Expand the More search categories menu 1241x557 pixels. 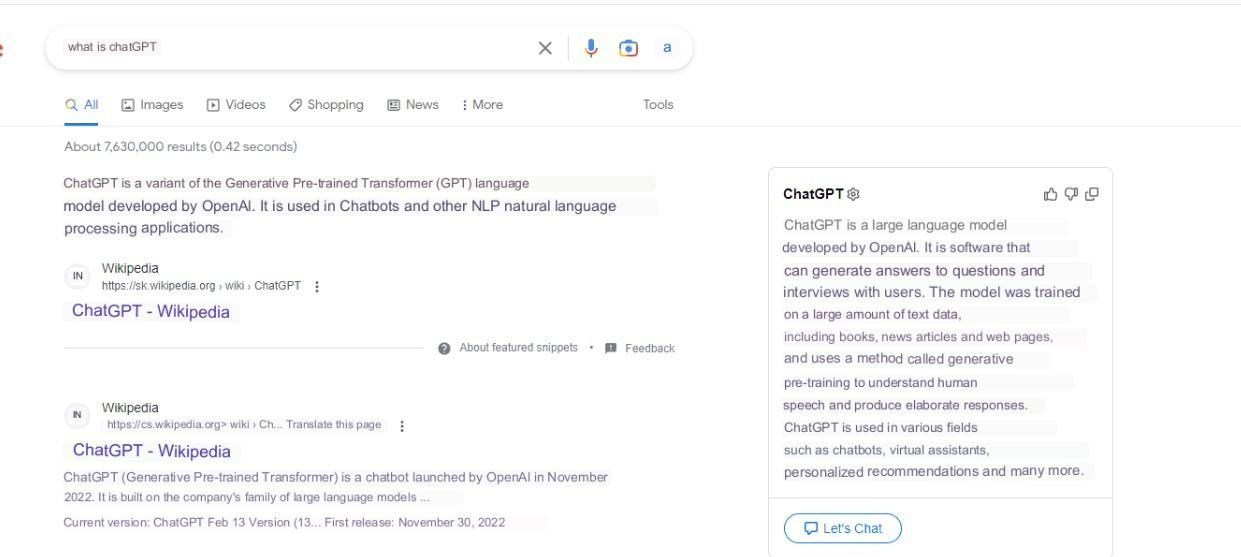click(x=482, y=105)
